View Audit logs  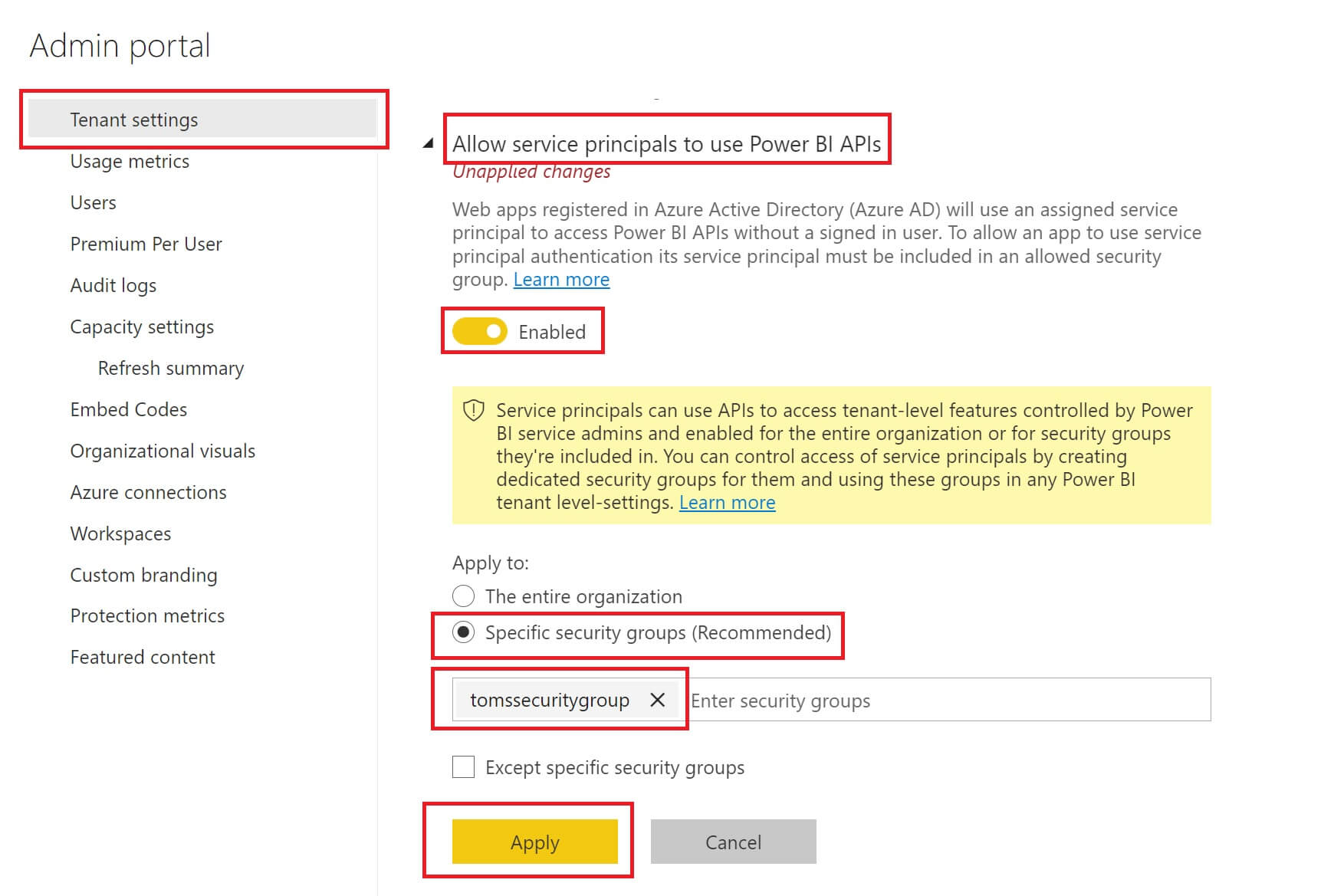pos(113,285)
